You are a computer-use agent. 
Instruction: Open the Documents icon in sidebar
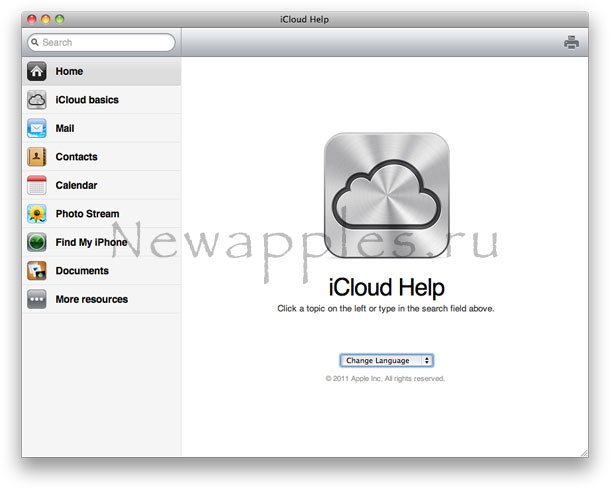click(37, 271)
